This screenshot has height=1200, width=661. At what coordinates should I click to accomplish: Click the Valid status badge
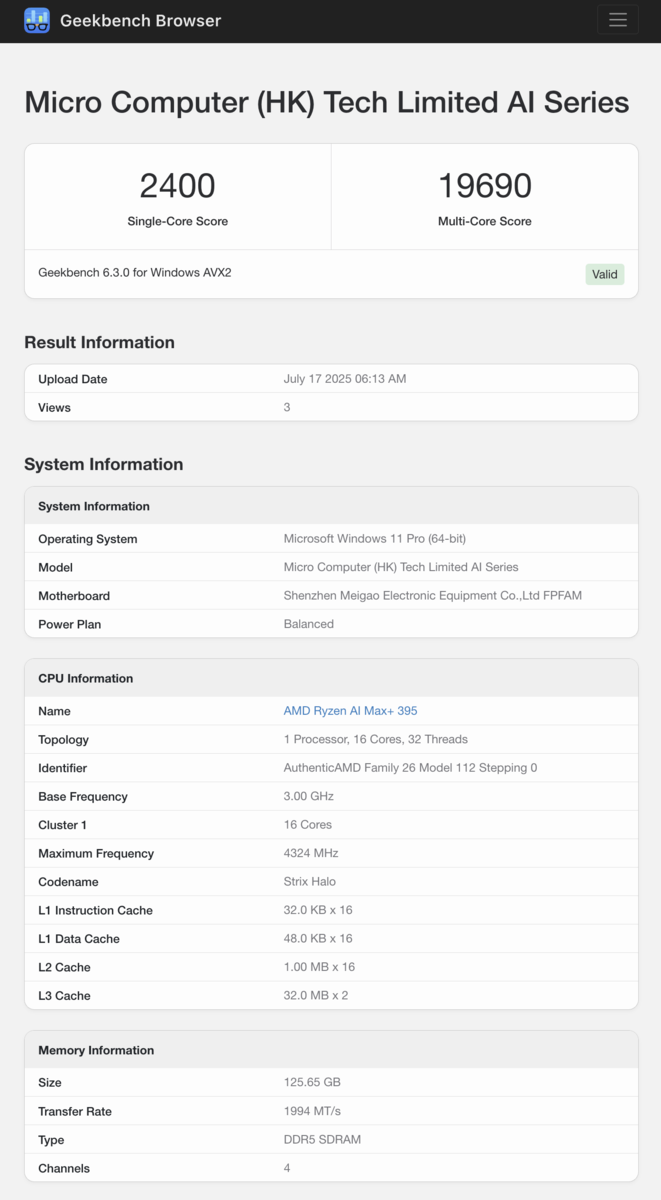pyautogui.click(x=604, y=274)
